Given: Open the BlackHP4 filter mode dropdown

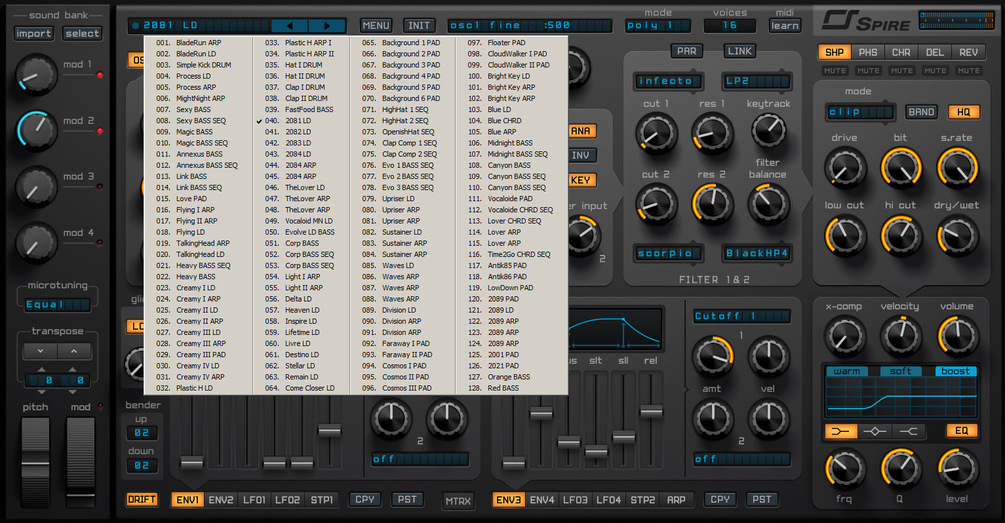Looking at the screenshot, I should click(756, 253).
